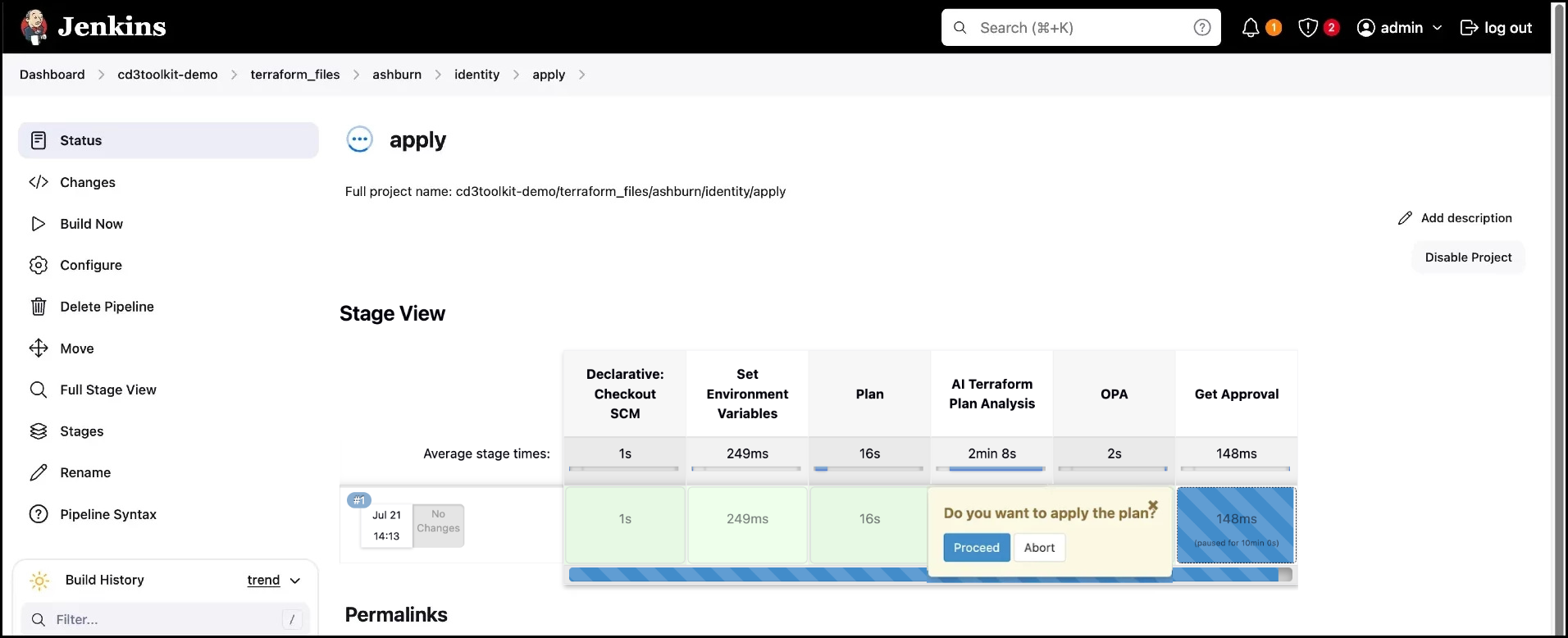The image size is (1568, 638).
Task: Click the AI Terraform Plan Analysis average time bar
Action: point(991,469)
